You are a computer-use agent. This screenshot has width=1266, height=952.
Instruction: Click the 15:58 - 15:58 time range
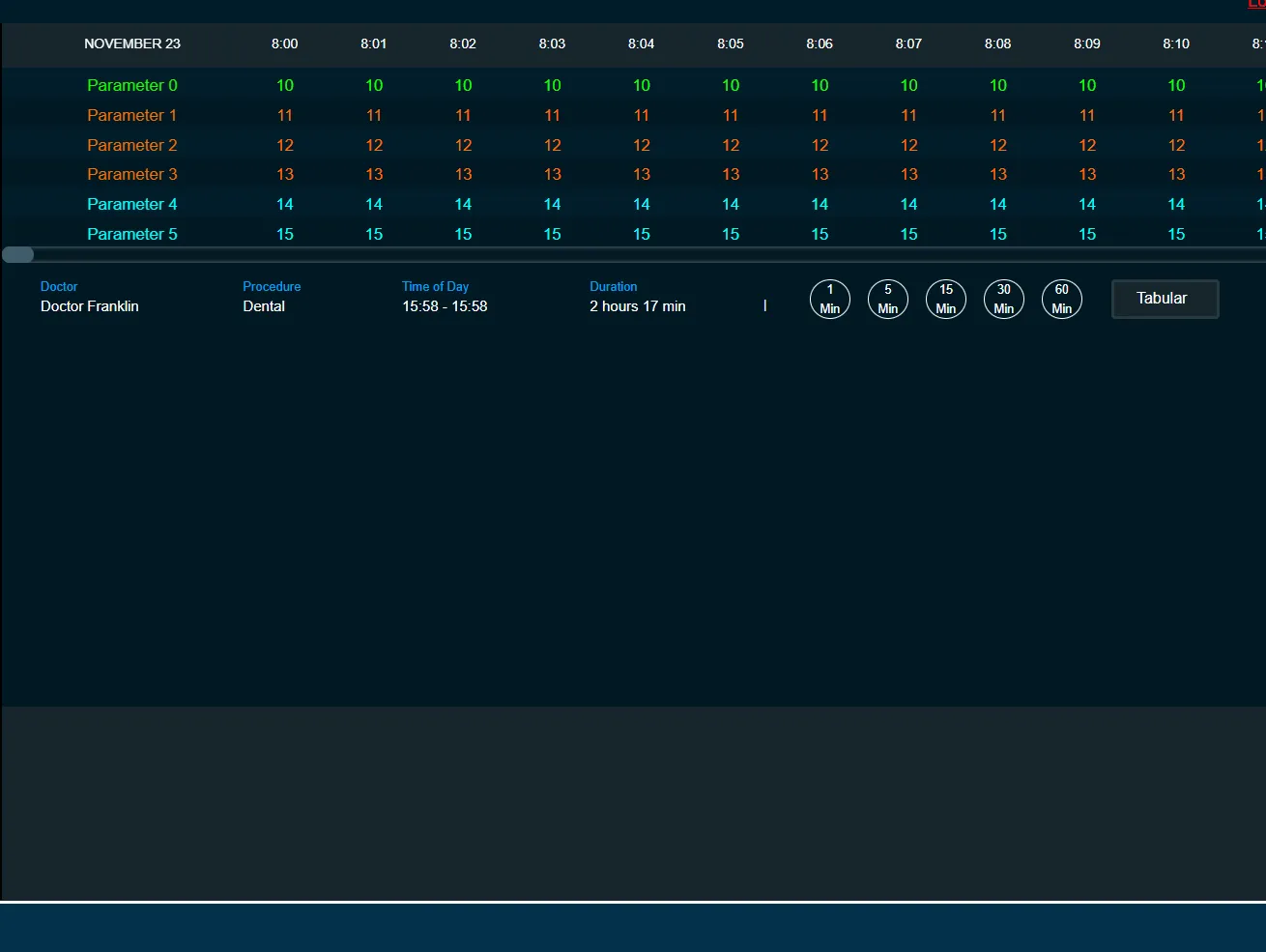[x=445, y=306]
